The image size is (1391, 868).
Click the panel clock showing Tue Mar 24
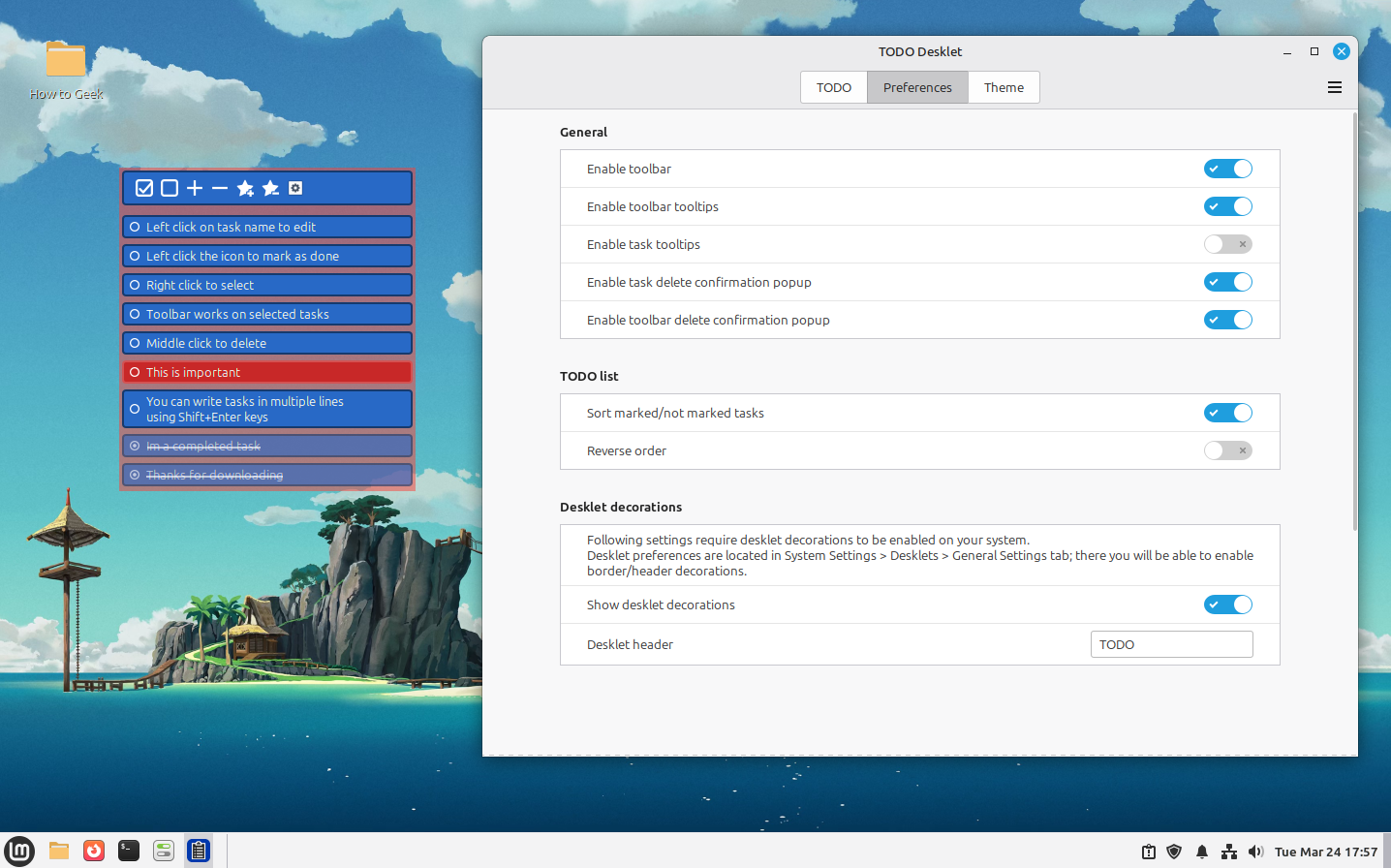click(x=1326, y=852)
